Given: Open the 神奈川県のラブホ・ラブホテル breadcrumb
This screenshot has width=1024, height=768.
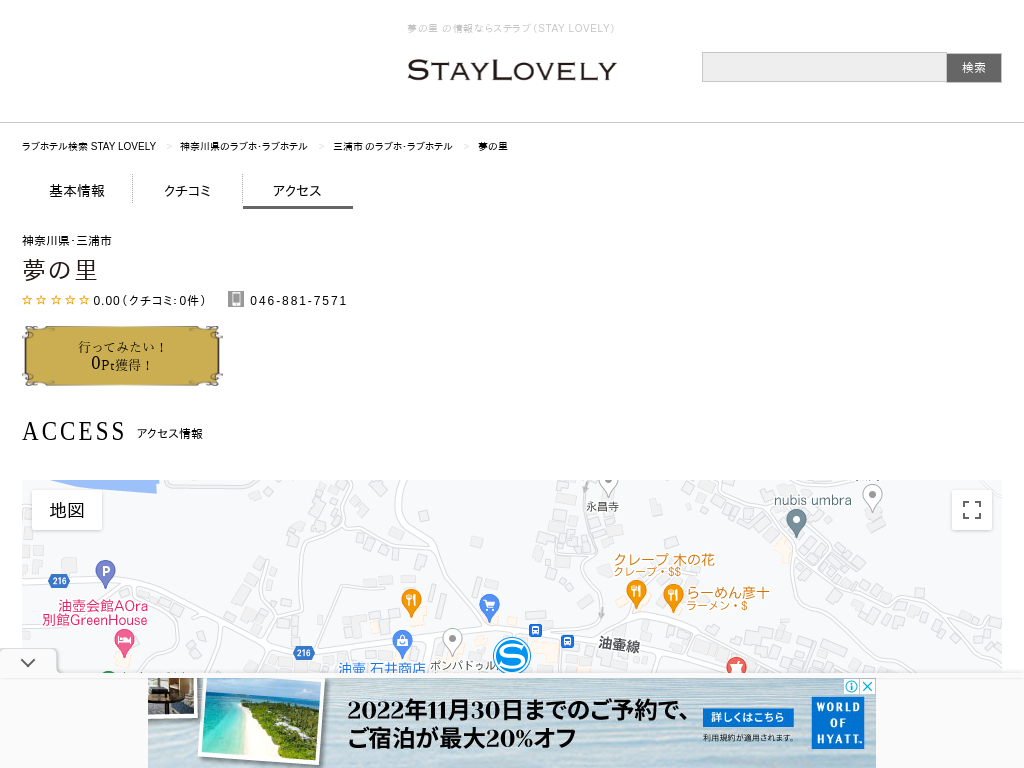Looking at the screenshot, I should (244, 146).
